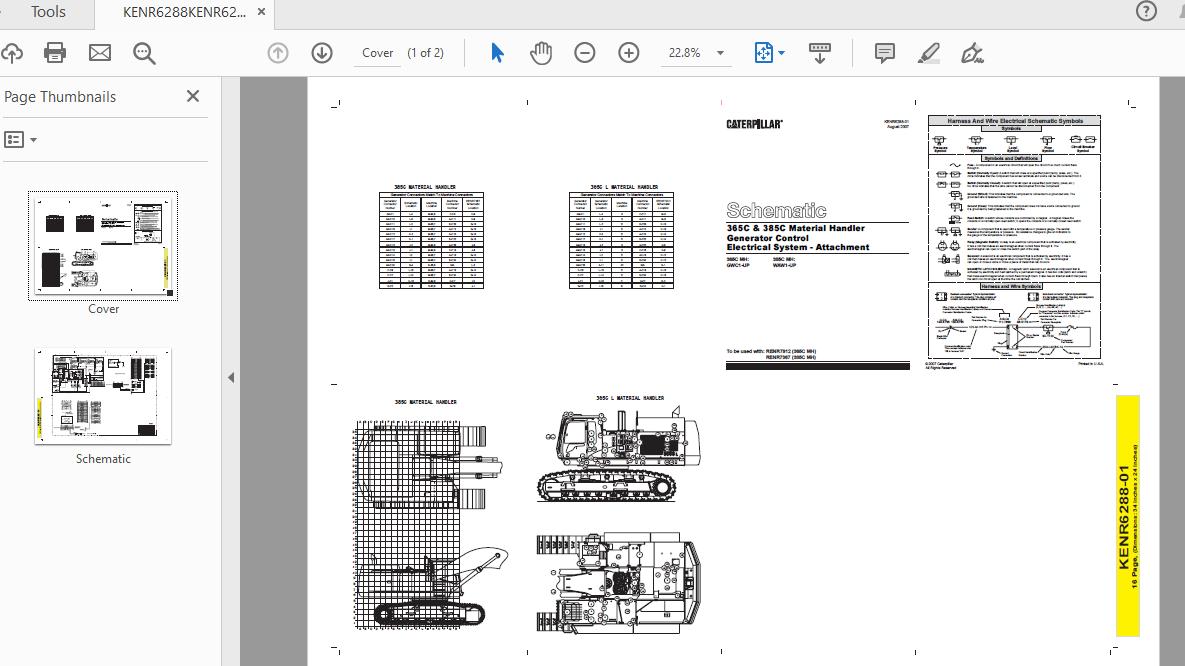Enter Read Mode from the toolbar
Screen dimensions: 1185x666
pos(820,53)
